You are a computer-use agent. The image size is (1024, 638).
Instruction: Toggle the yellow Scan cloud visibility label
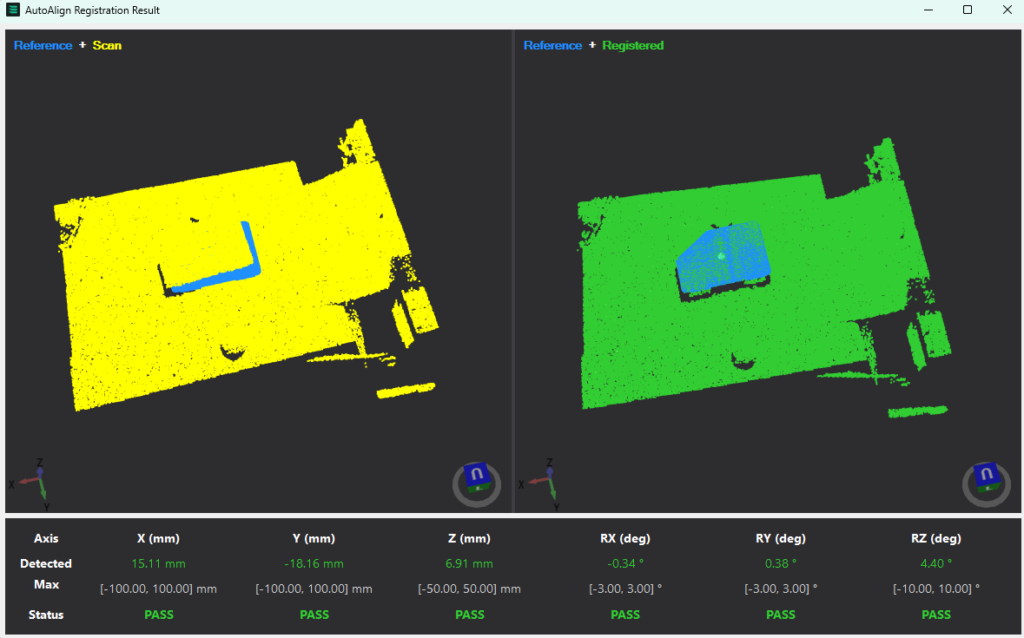pyautogui.click(x=107, y=45)
